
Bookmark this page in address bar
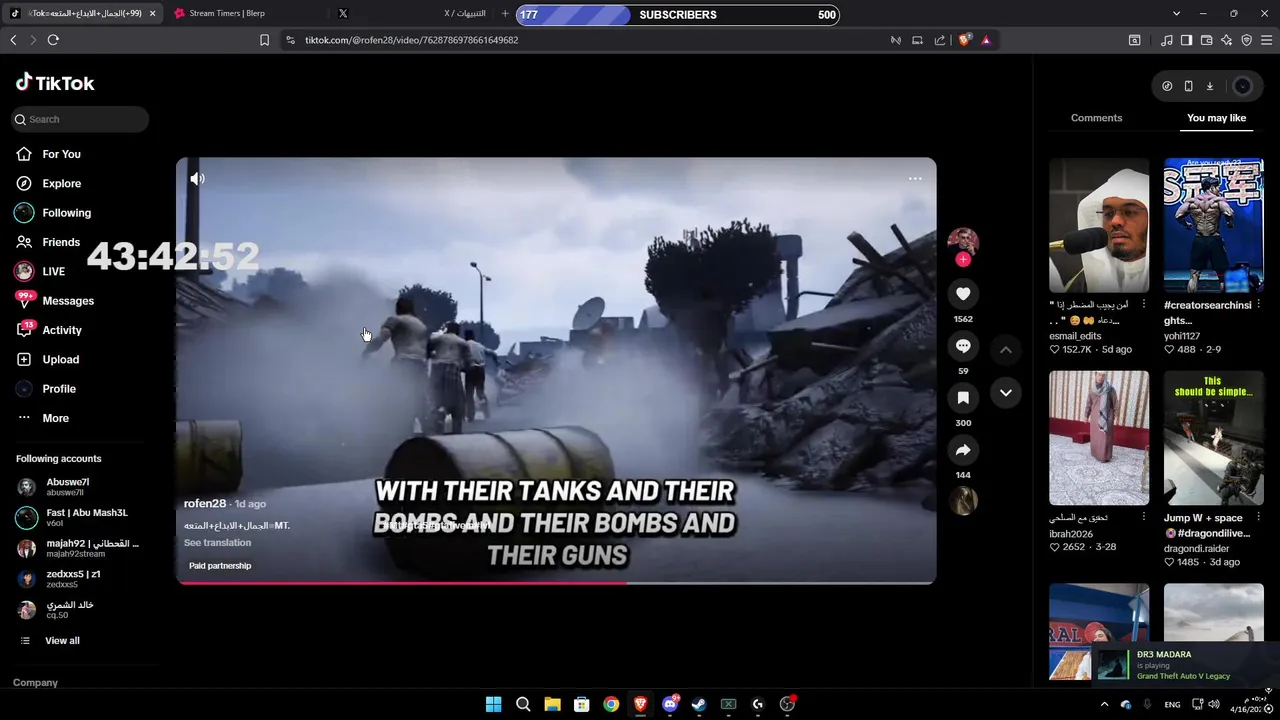pyautogui.click(x=264, y=40)
